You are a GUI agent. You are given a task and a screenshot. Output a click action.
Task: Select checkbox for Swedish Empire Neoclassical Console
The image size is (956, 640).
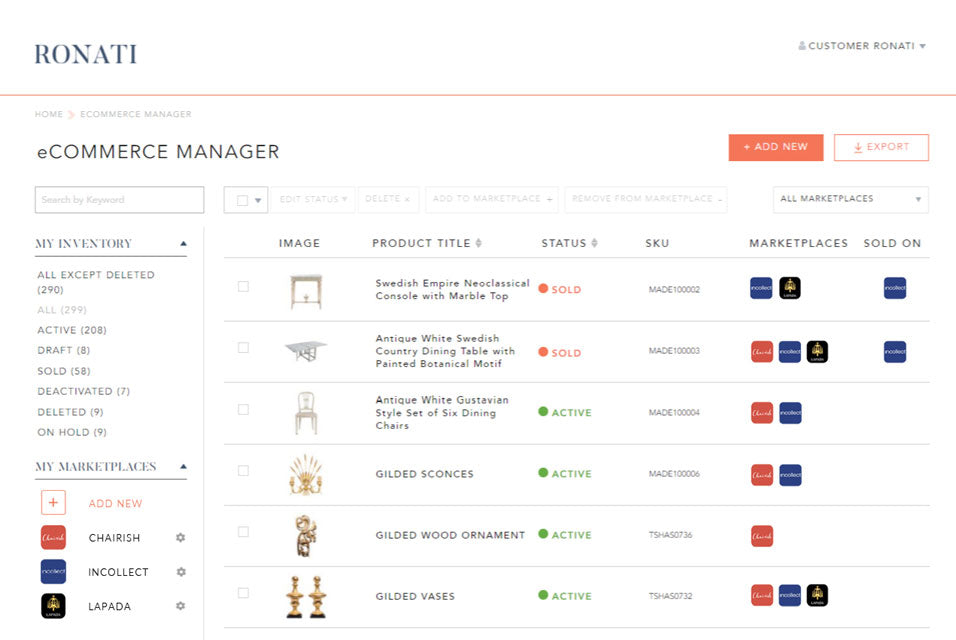click(x=243, y=286)
